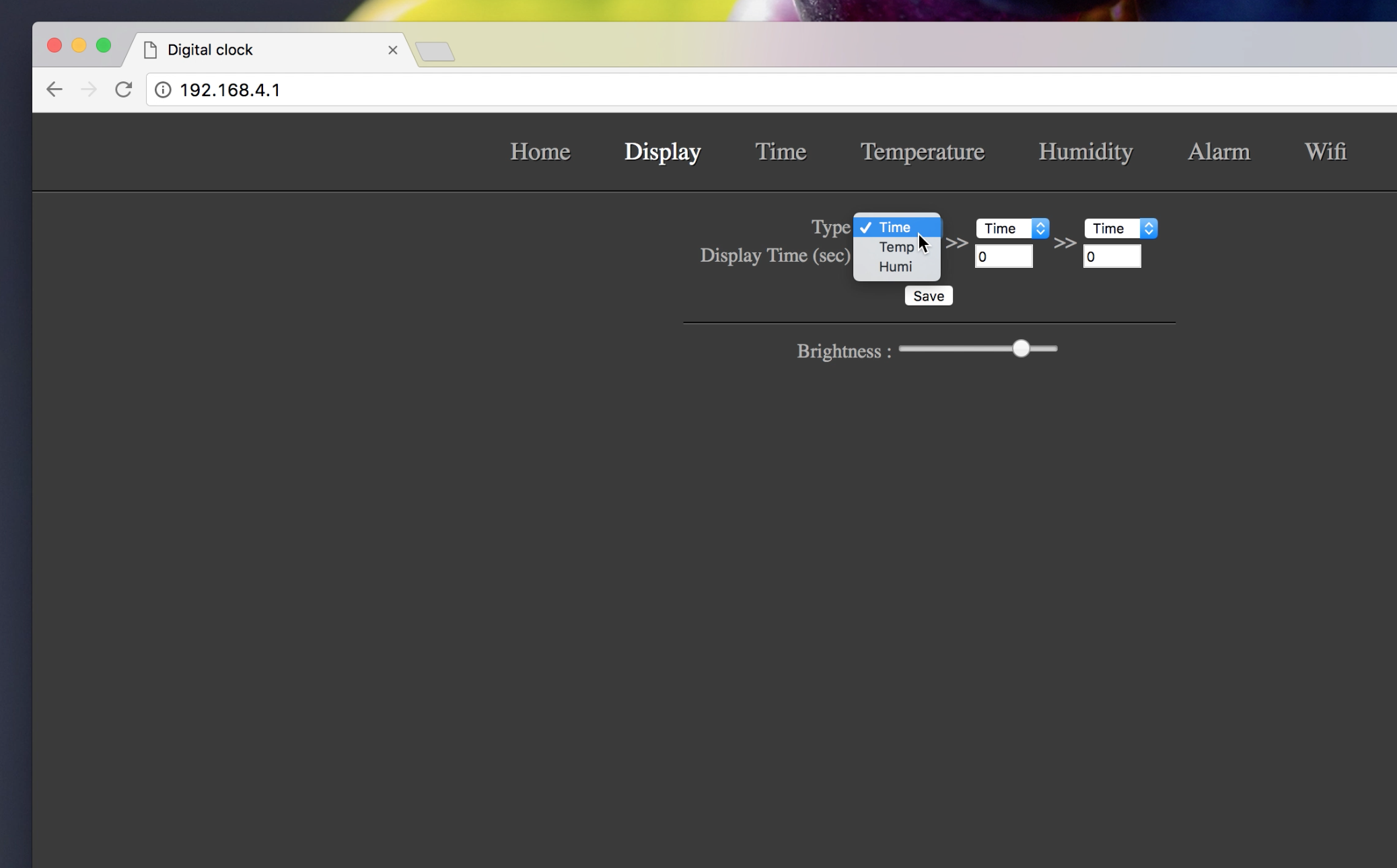Open the Temperature menu item

pyautogui.click(x=922, y=152)
